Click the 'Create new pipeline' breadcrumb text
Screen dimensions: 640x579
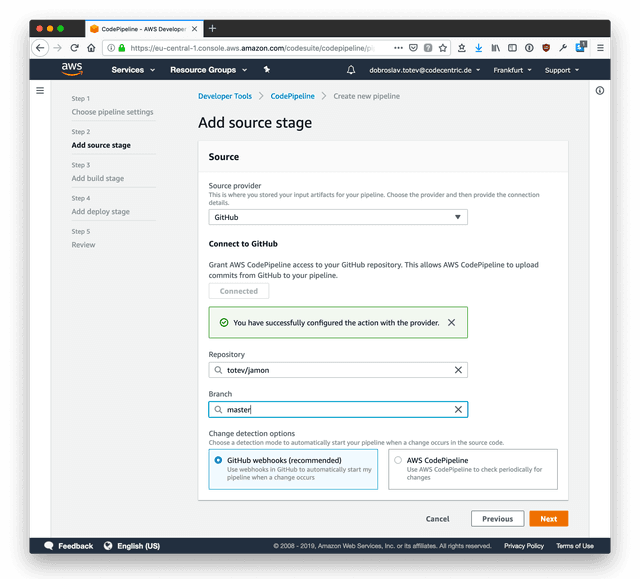pos(366,96)
